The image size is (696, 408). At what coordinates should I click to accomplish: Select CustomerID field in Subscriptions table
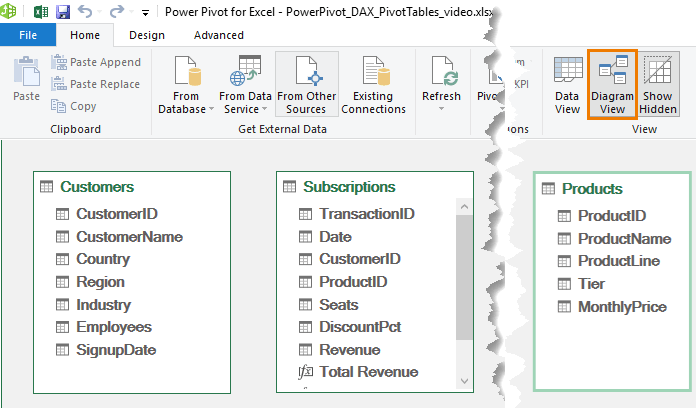(360, 259)
